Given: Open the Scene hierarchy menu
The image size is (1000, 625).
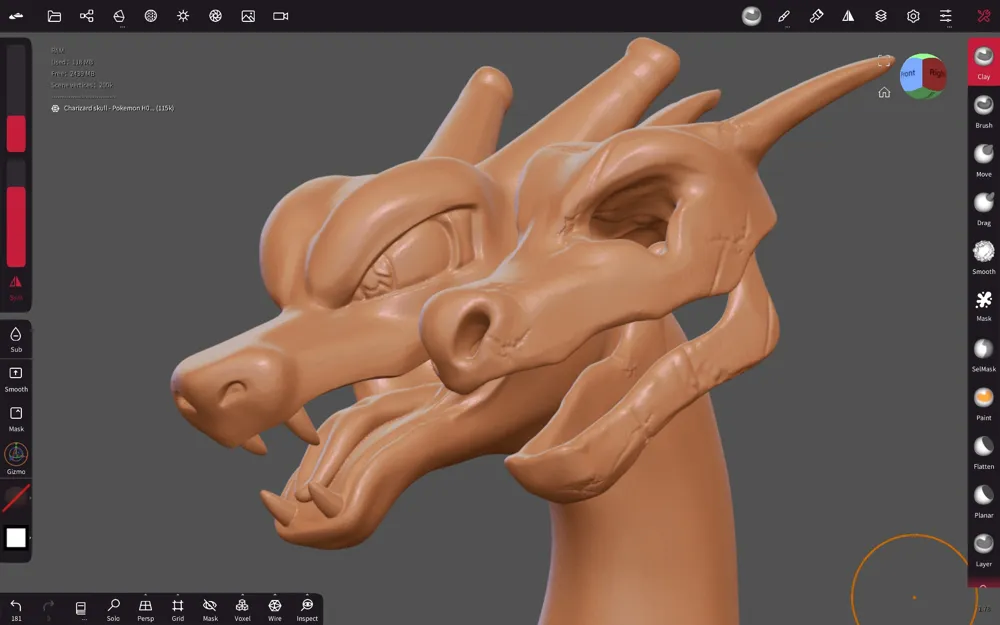Looking at the screenshot, I should [x=87, y=16].
